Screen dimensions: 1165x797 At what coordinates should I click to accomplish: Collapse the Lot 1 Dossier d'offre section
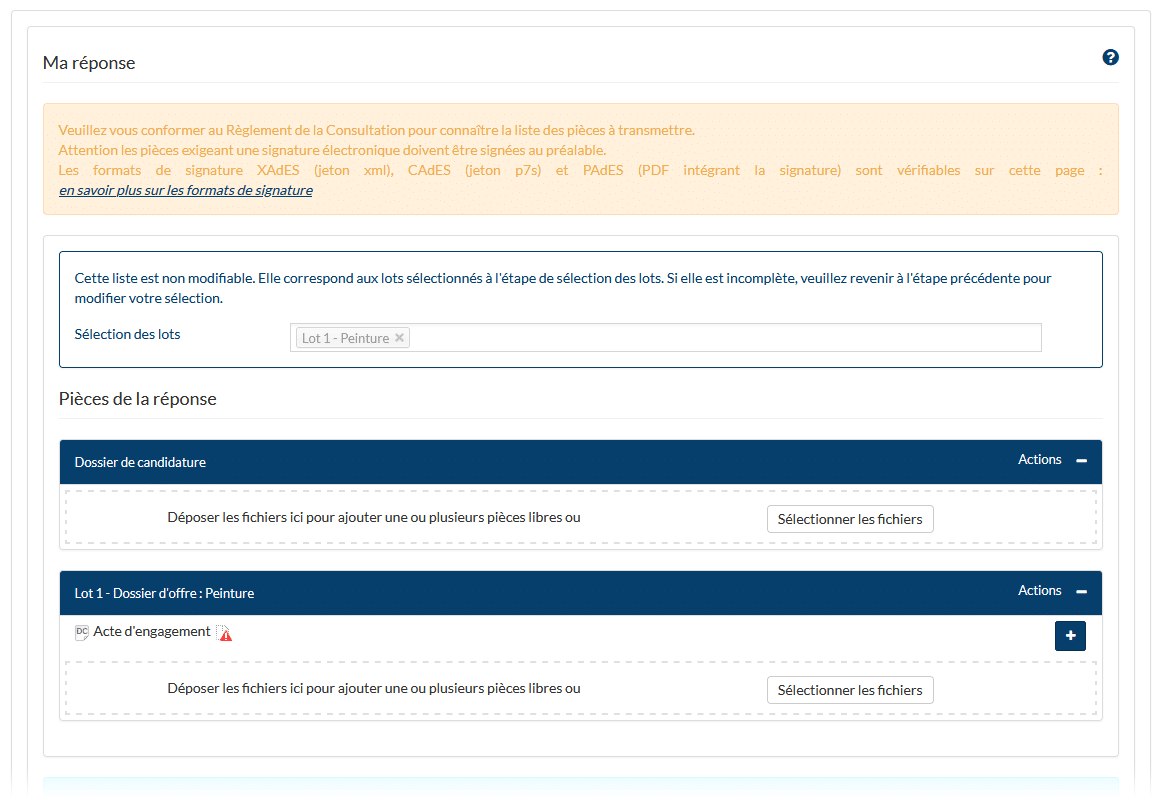click(x=1081, y=592)
